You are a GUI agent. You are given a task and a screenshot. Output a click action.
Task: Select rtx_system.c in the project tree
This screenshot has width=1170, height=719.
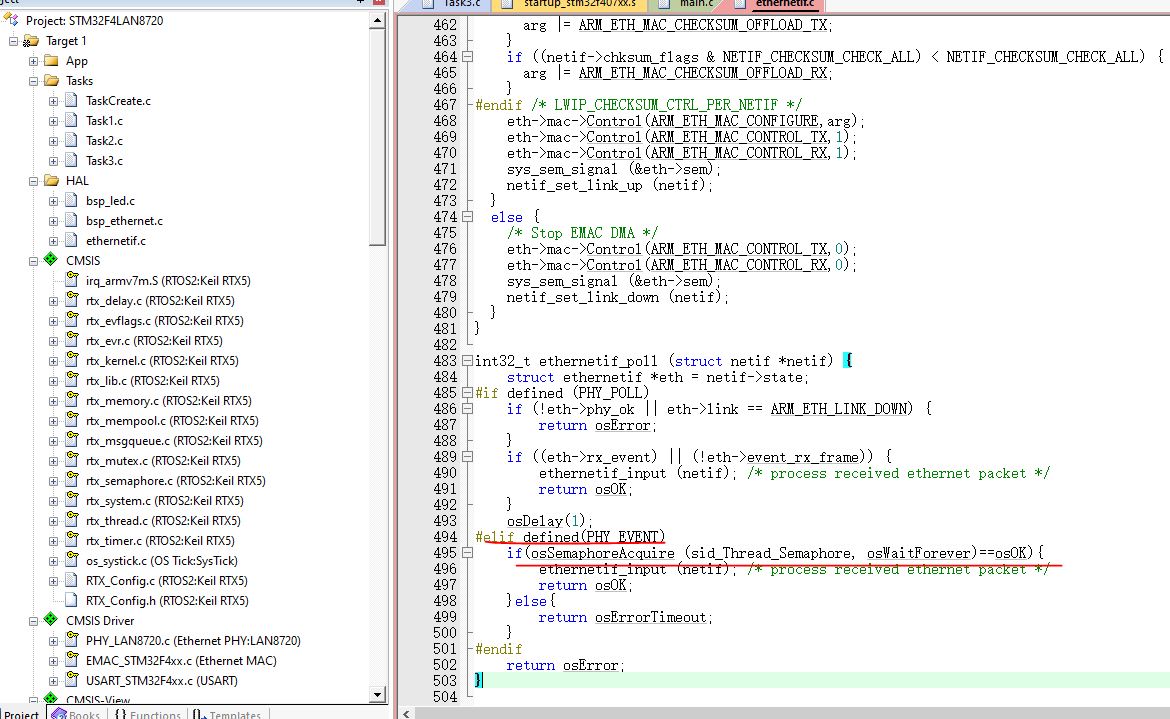(x=164, y=500)
